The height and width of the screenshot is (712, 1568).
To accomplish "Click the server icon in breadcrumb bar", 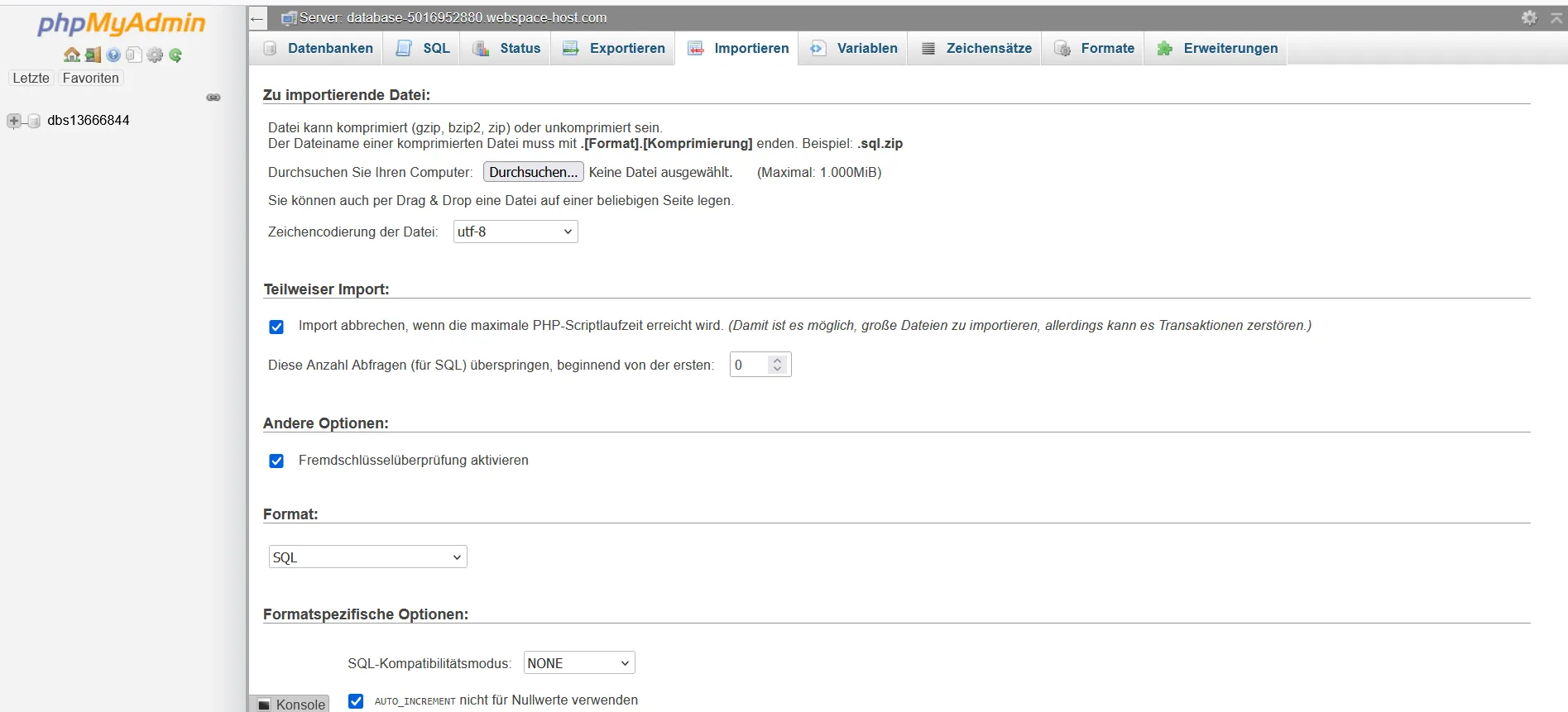I will [288, 18].
